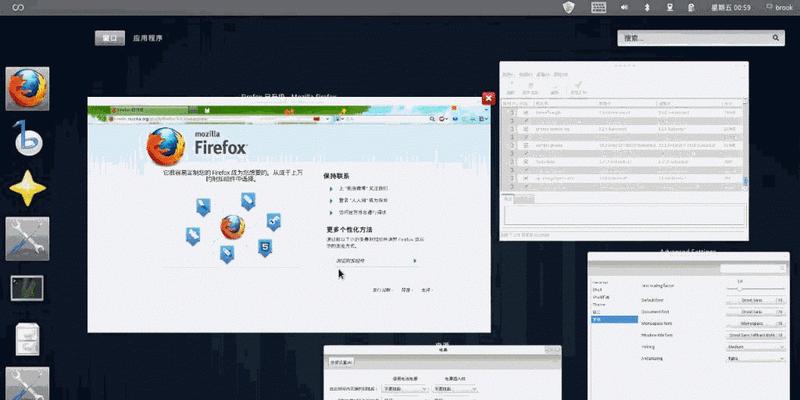Image resolution: width=800 pixels, height=400 pixels.
Task: Open the Document font chooser button
Action: click(x=756, y=312)
